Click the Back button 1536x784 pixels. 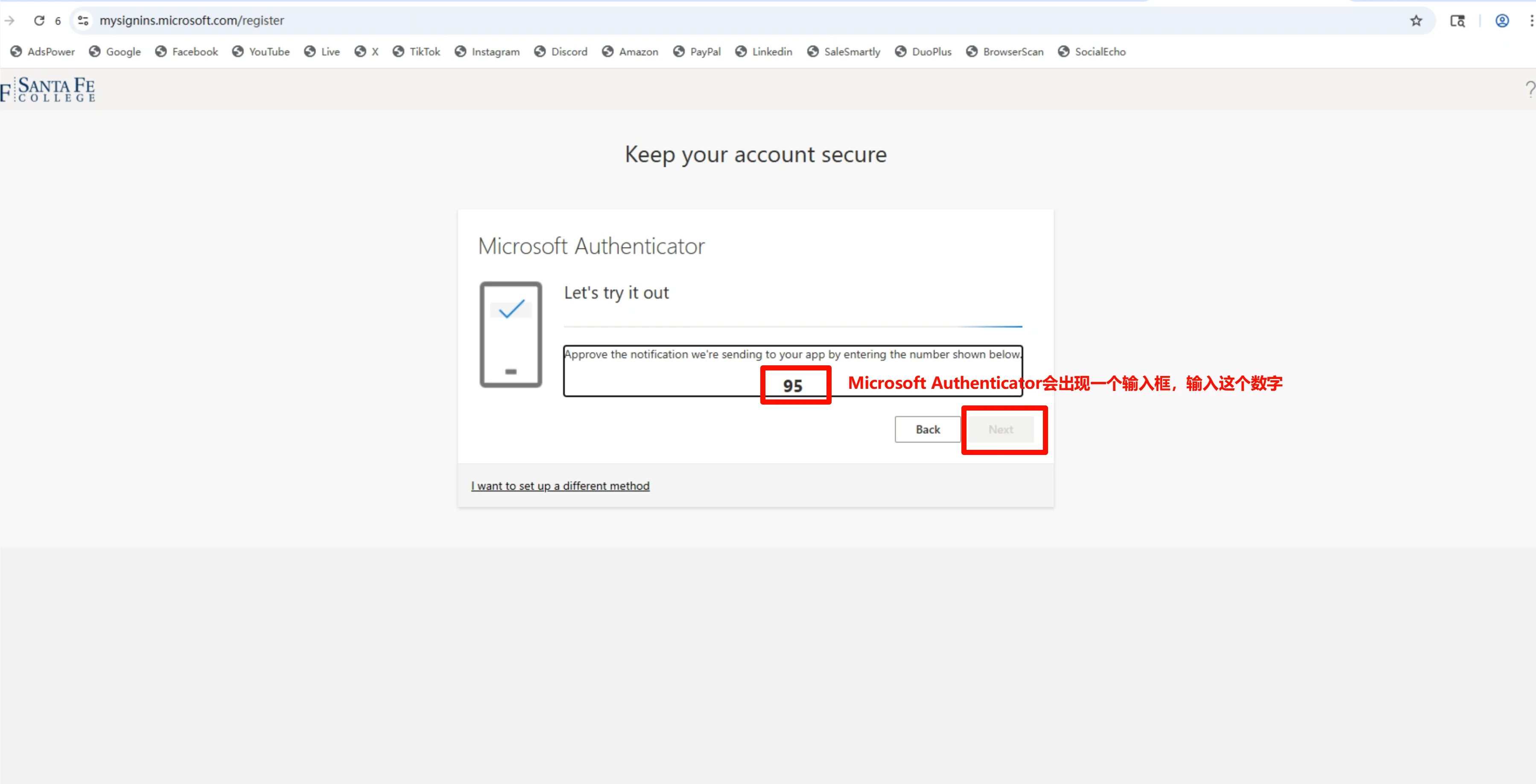pos(928,429)
